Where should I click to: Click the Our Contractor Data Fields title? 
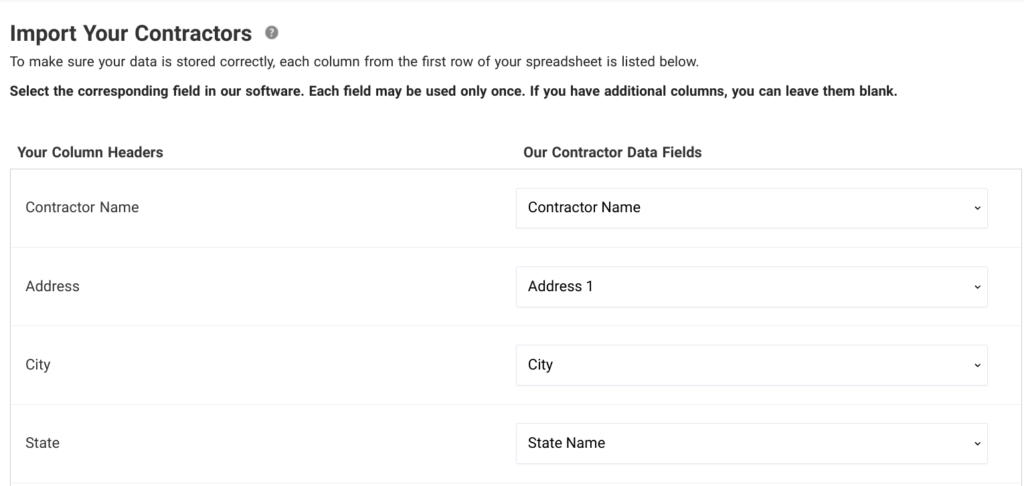pyautogui.click(x=612, y=153)
